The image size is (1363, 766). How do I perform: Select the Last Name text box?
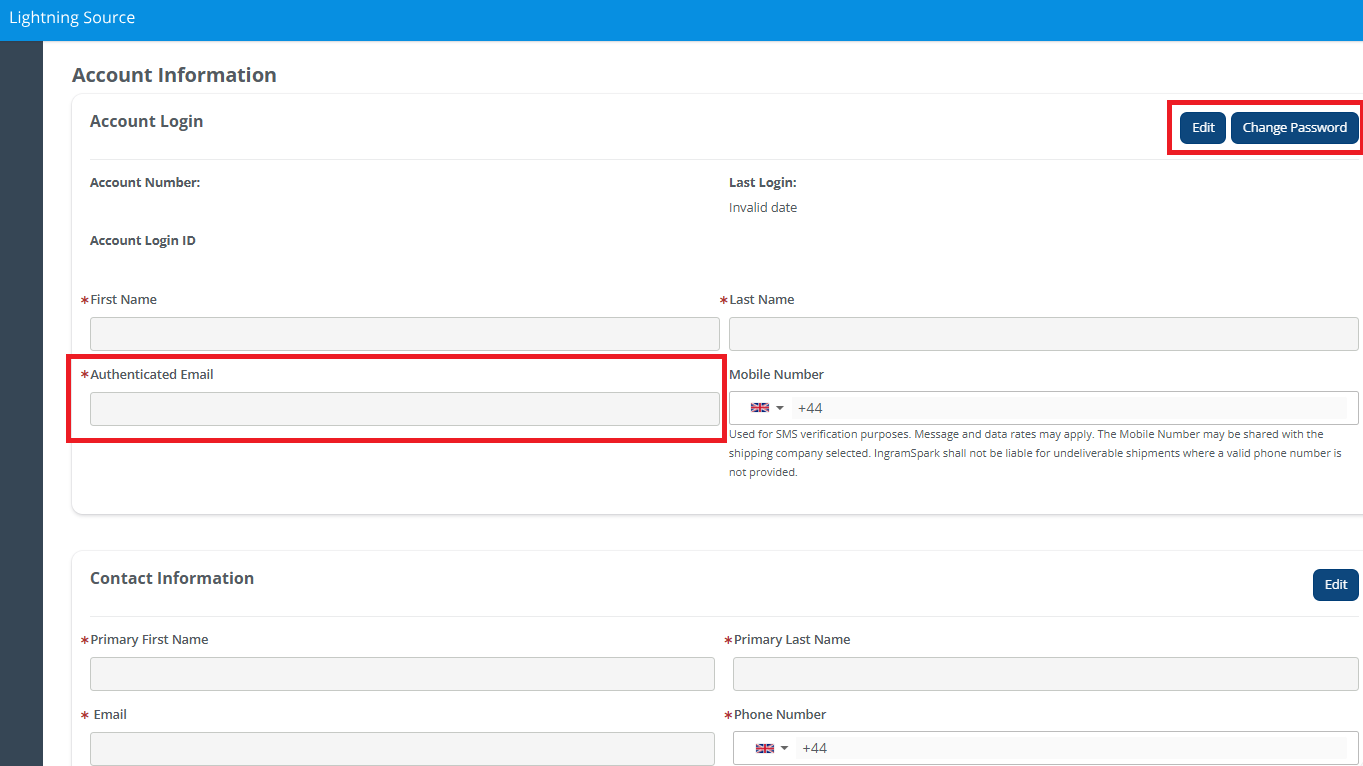click(x=1043, y=334)
